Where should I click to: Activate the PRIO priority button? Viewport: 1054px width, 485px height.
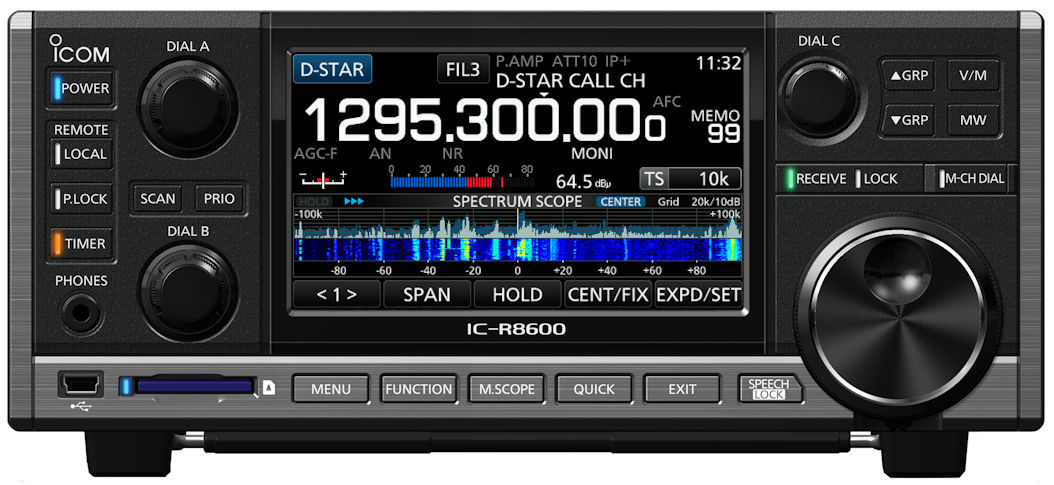[x=219, y=199]
